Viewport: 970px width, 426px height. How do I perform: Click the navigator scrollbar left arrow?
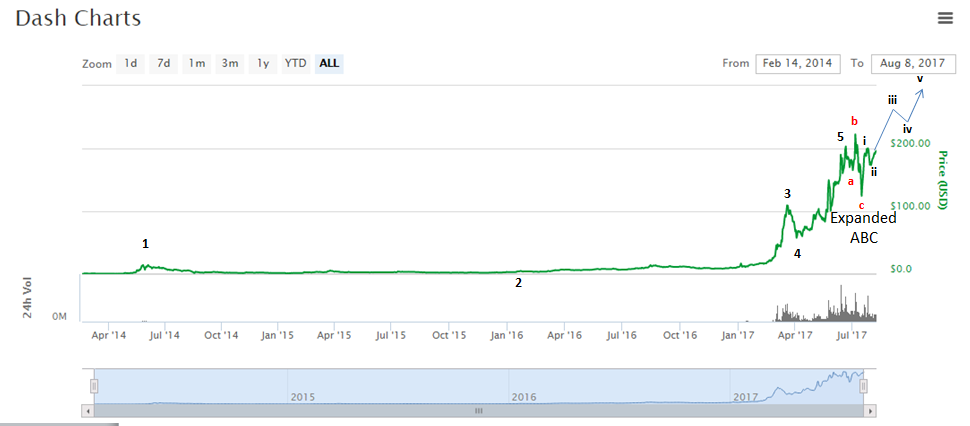coord(88,411)
